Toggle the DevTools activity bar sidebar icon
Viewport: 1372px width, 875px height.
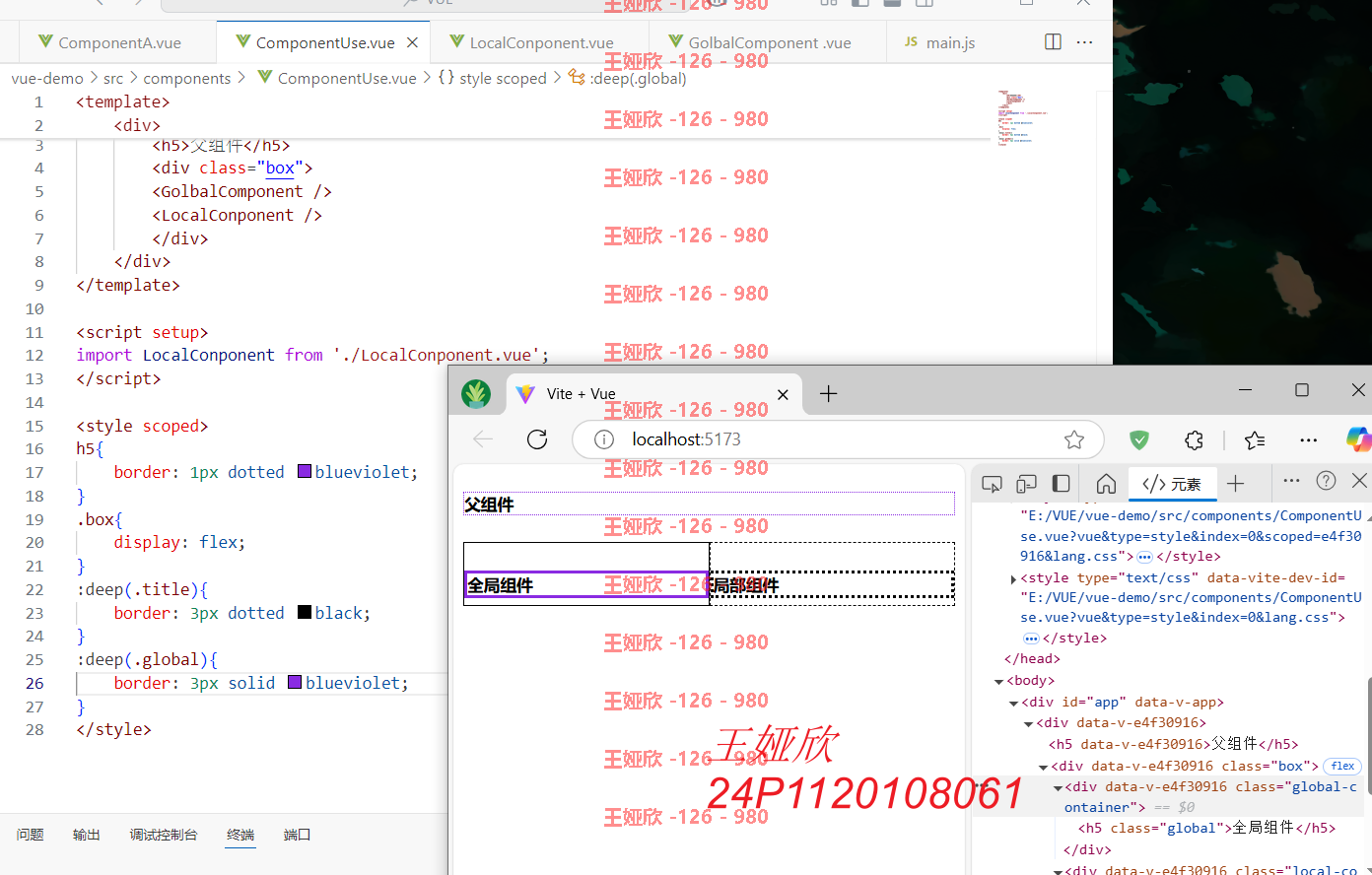pos(1061,483)
